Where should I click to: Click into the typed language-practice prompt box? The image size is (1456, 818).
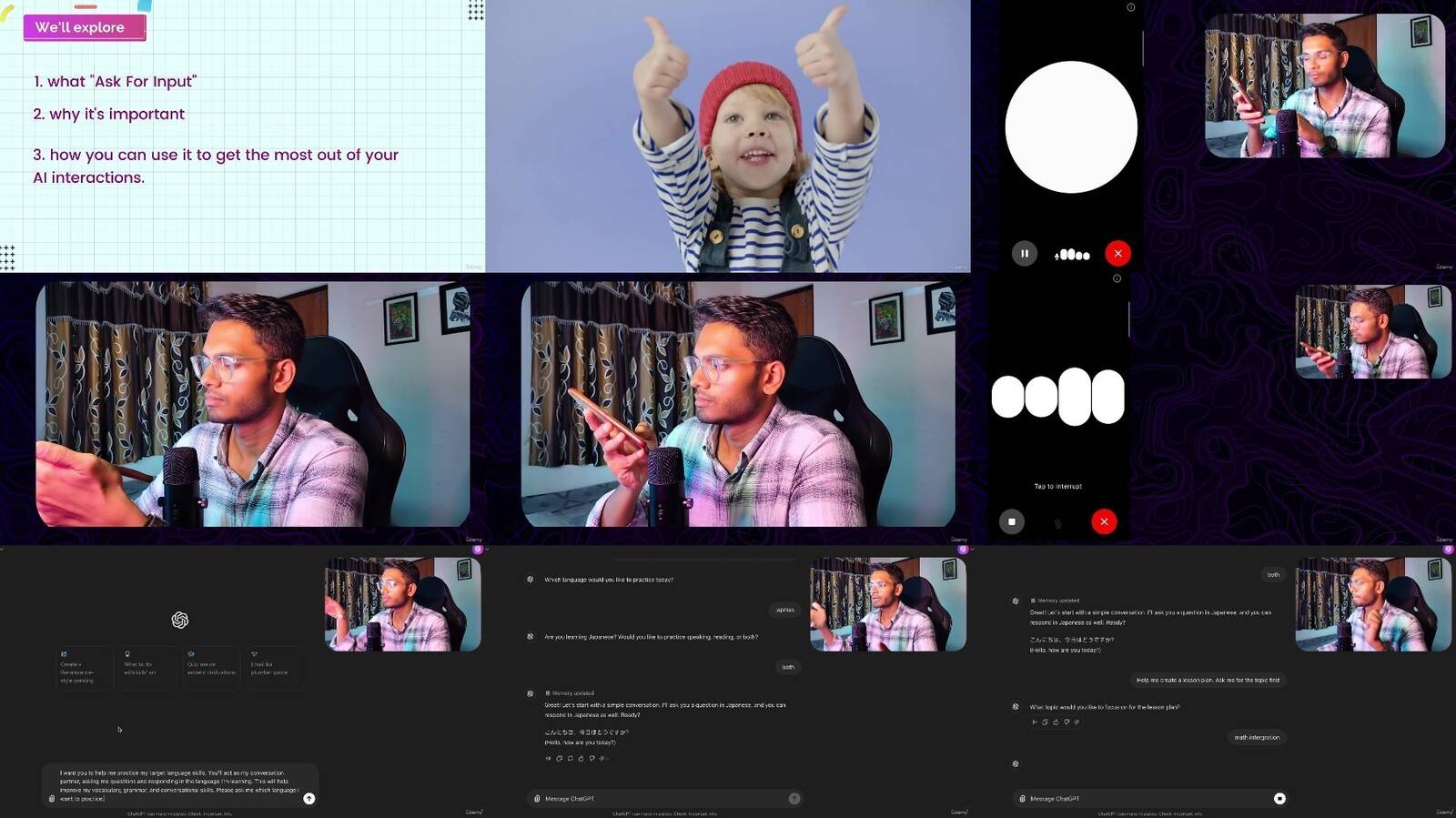pyautogui.click(x=179, y=785)
